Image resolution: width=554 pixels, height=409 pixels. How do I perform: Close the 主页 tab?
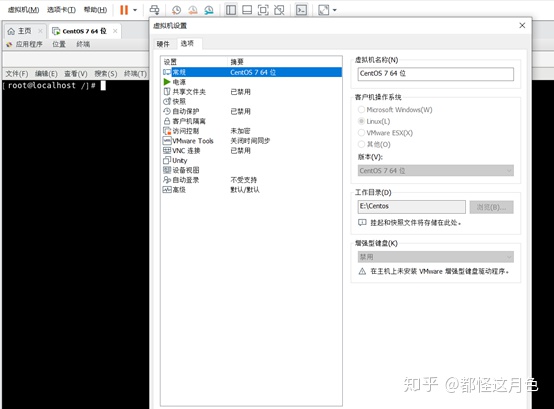tap(40, 31)
